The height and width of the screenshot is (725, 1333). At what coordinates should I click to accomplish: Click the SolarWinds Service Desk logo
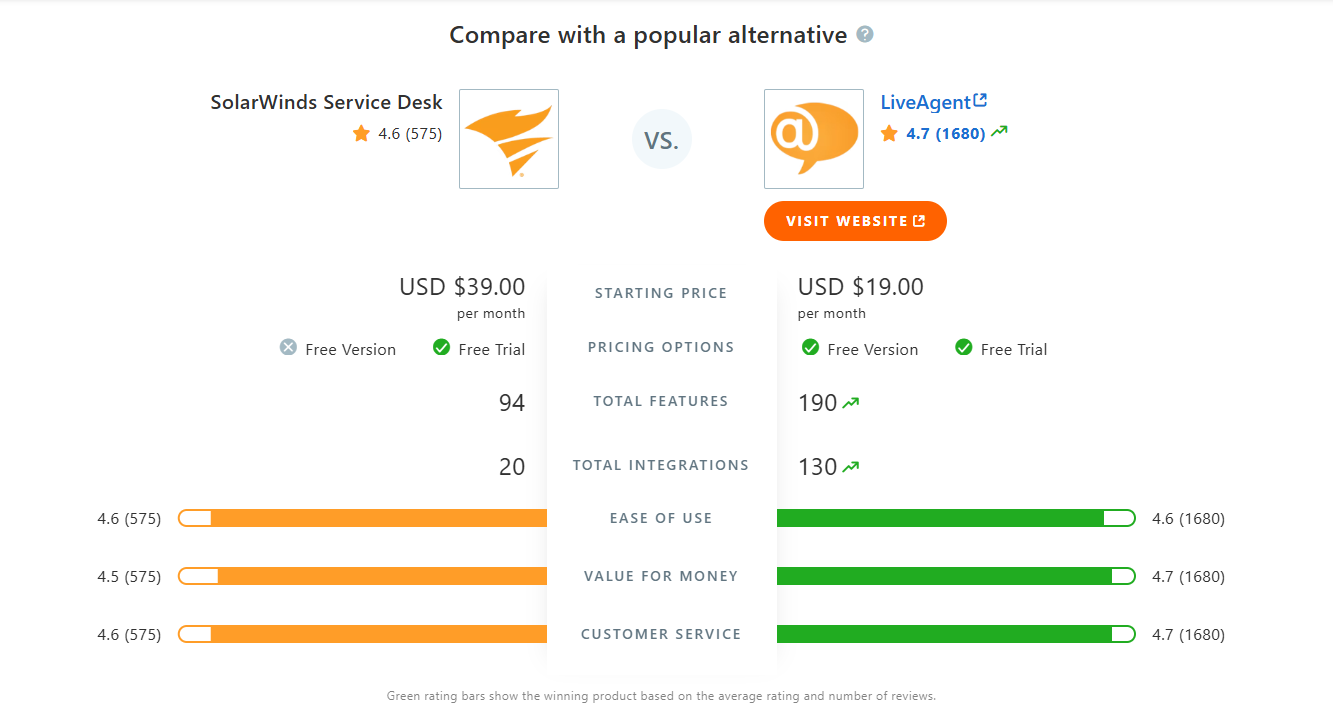coord(508,139)
